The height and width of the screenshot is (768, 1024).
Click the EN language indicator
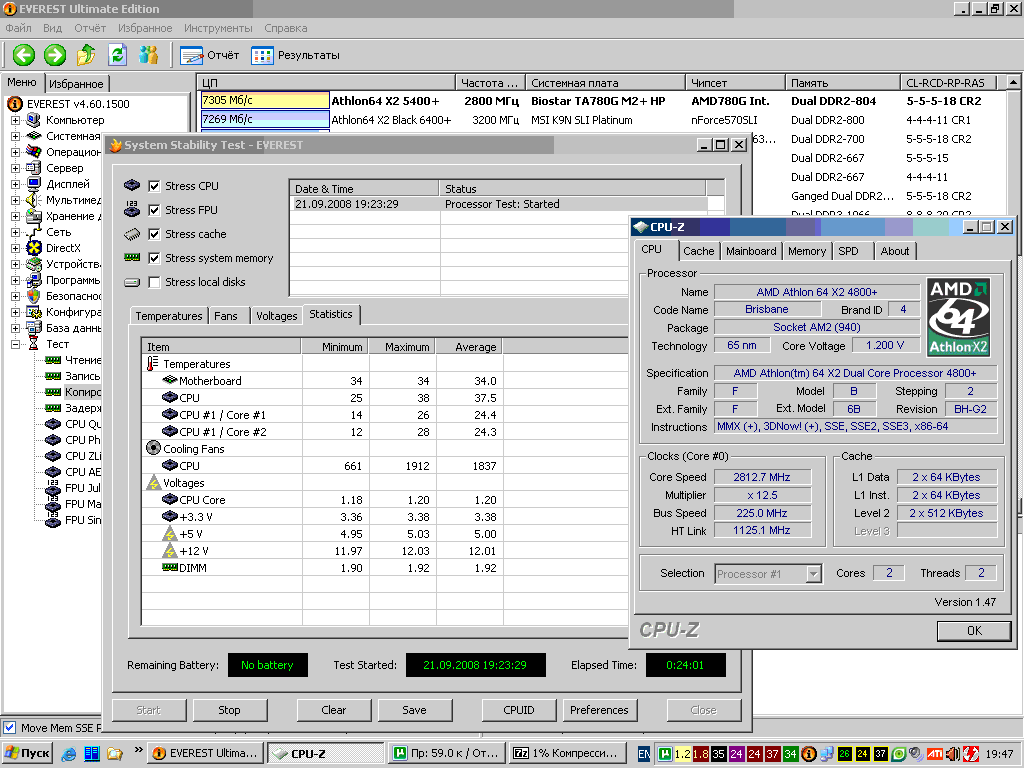[644, 754]
